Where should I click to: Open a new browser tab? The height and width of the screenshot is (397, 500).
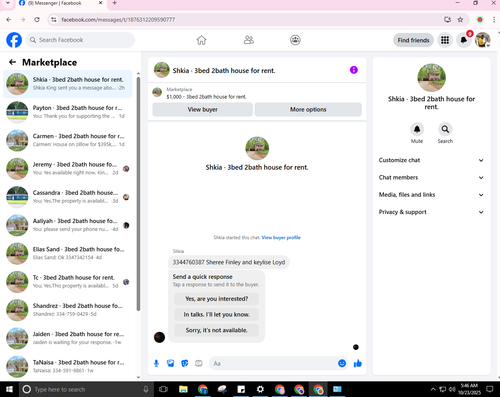pos(114,3)
